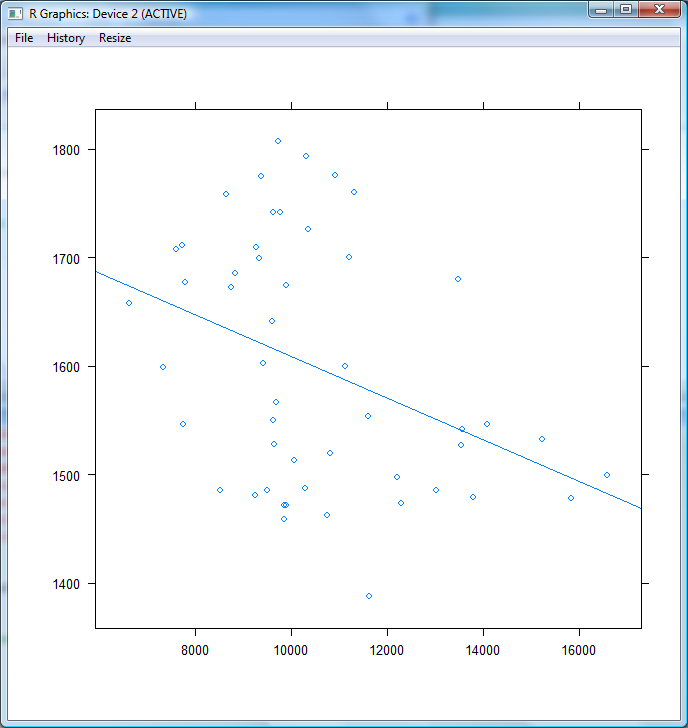Screen dimensions: 688x728
Task: Click the y-axis label 1600
Action: [66, 367]
